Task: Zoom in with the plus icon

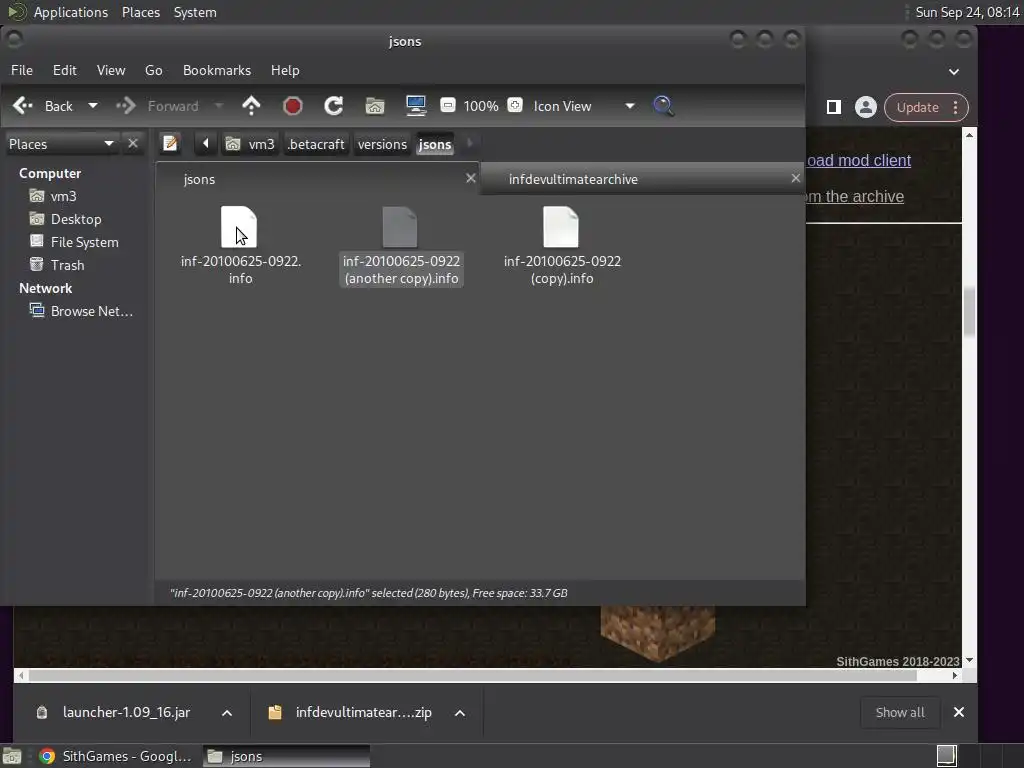Action: coord(515,105)
